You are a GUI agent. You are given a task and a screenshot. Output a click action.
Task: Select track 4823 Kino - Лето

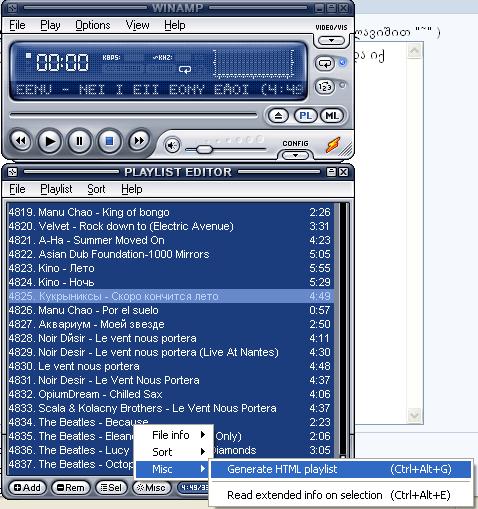click(x=170, y=268)
